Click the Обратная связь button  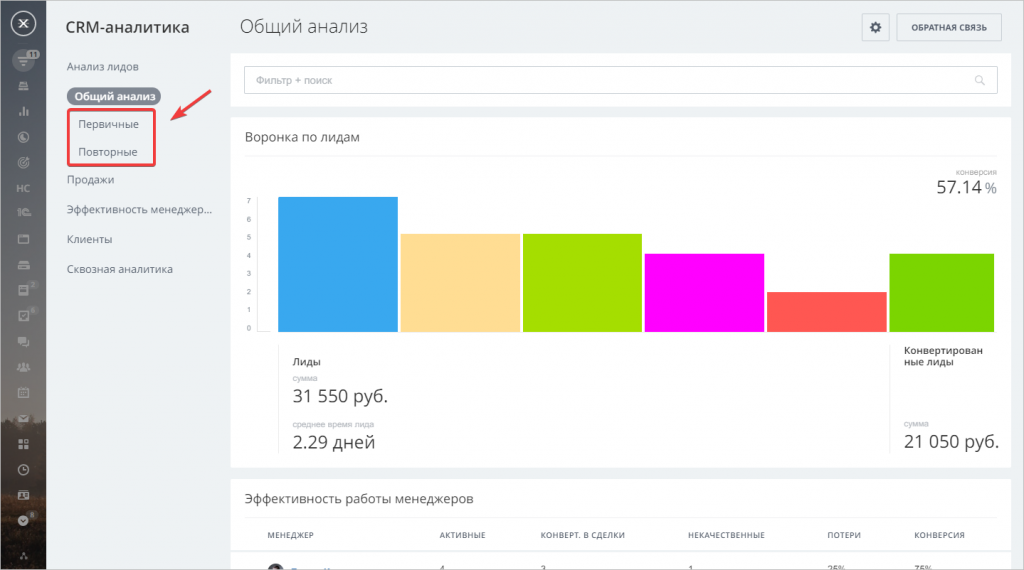coord(948,28)
